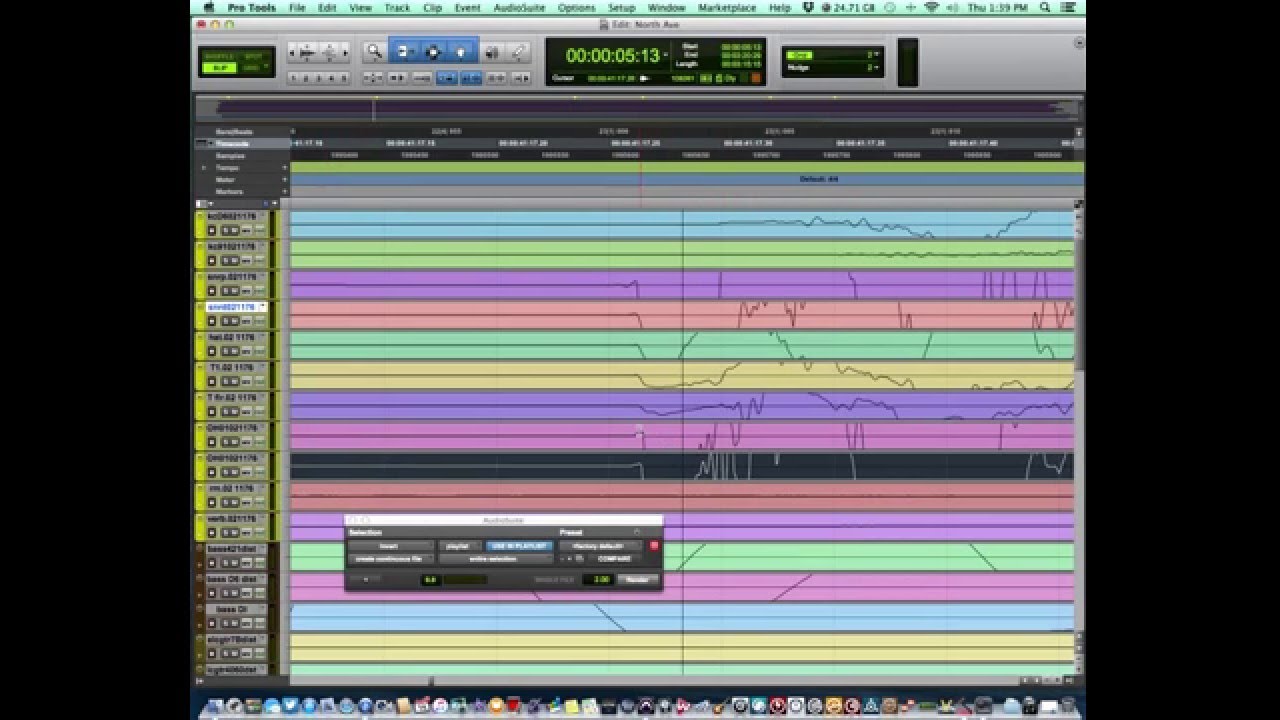The width and height of the screenshot is (1280, 720).
Task: Open the Marketplace menu
Action: click(x=728, y=7)
